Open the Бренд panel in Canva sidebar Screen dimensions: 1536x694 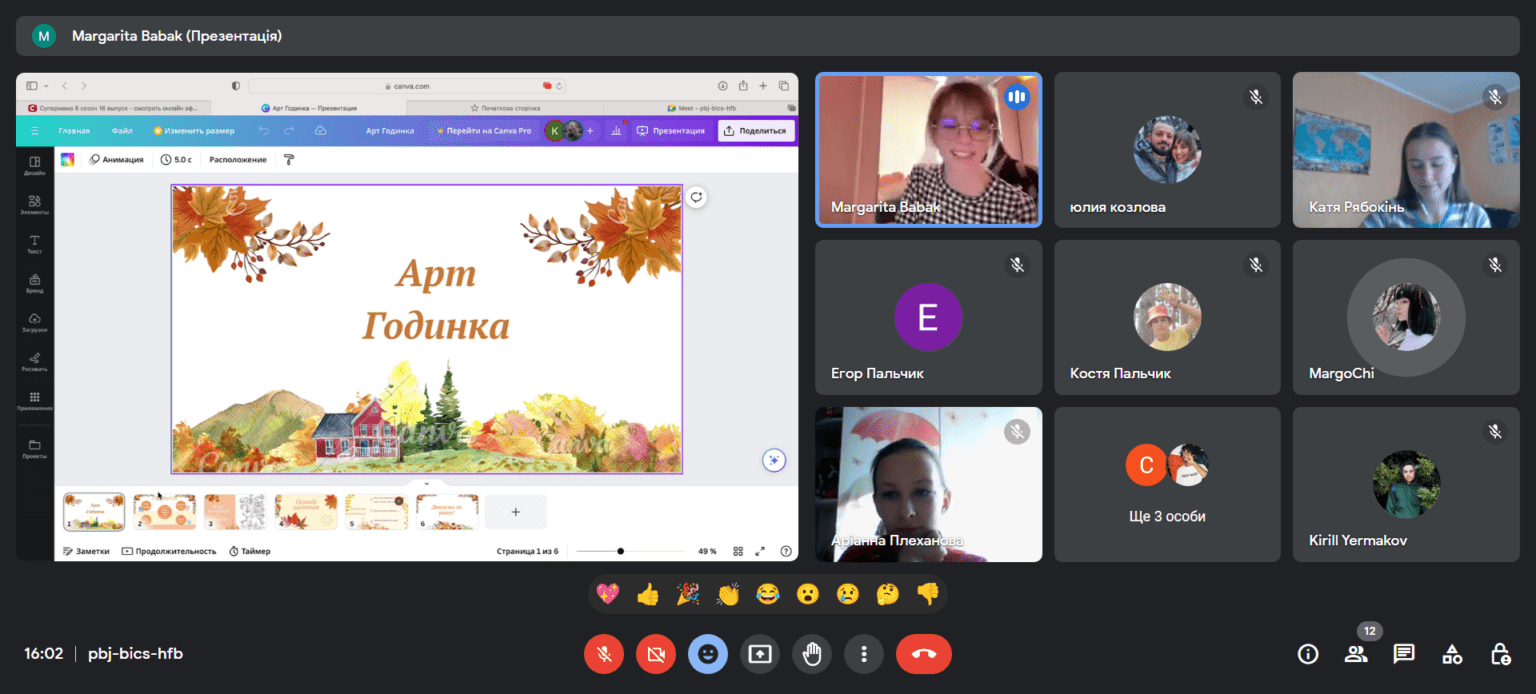34,283
